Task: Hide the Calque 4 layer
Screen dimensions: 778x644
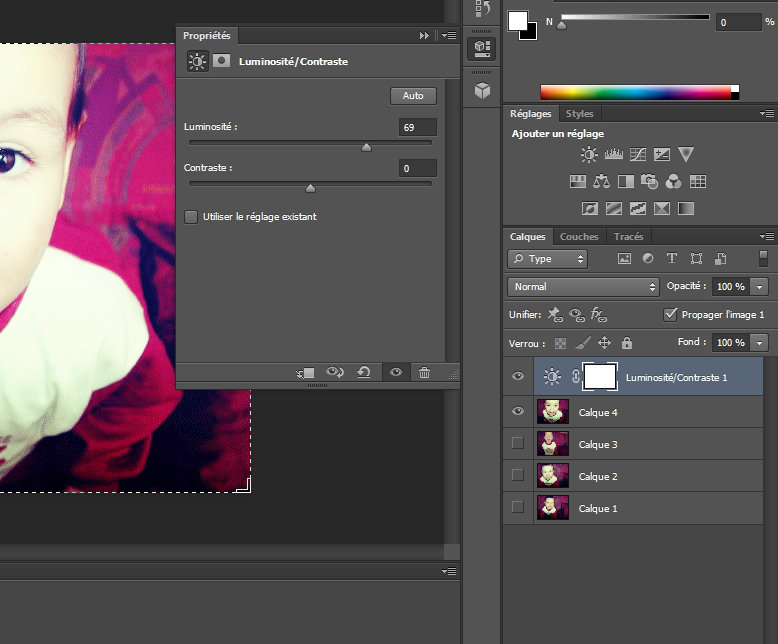Action: pyautogui.click(x=517, y=411)
